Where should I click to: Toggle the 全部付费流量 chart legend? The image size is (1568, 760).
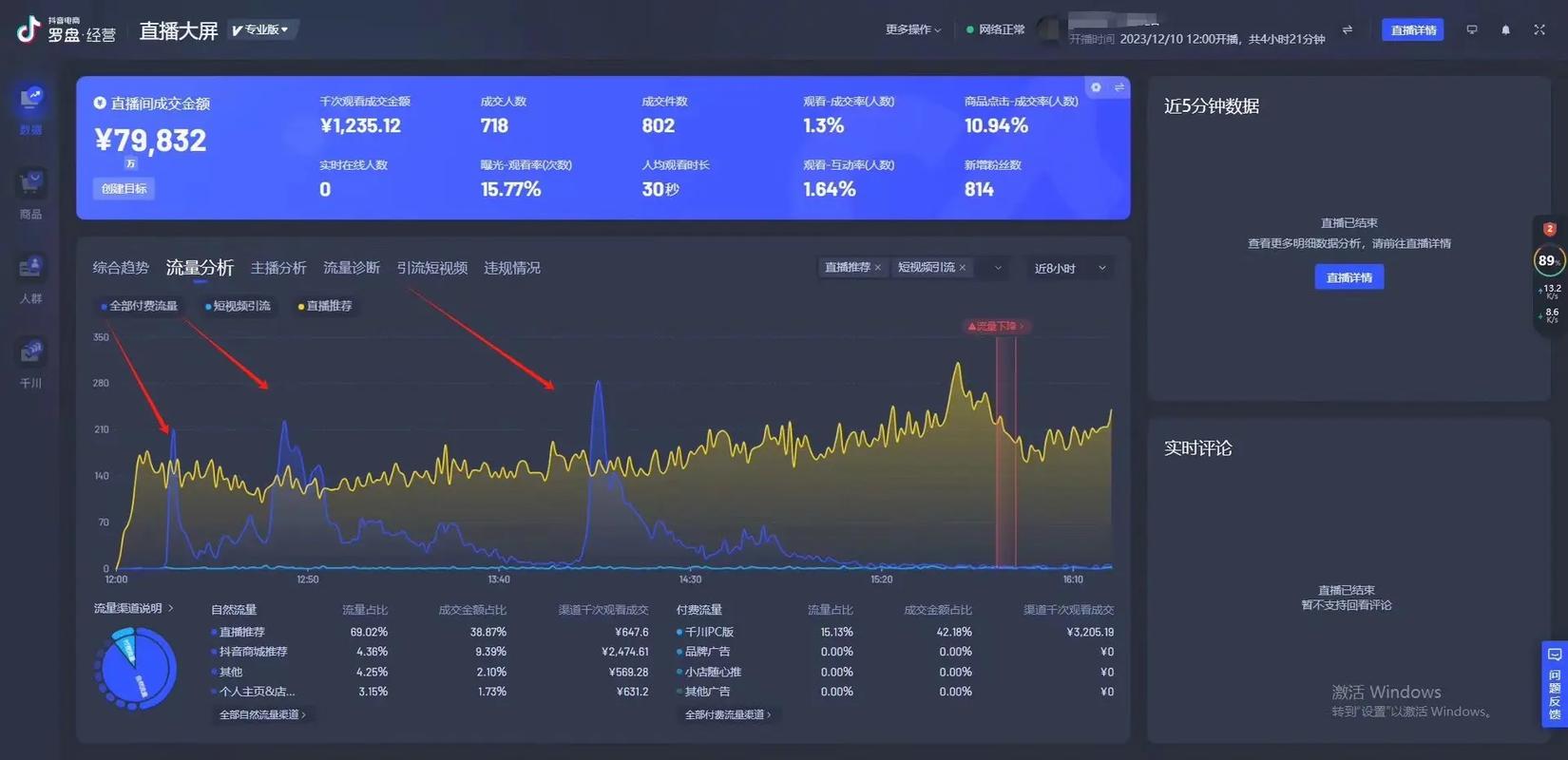139,306
